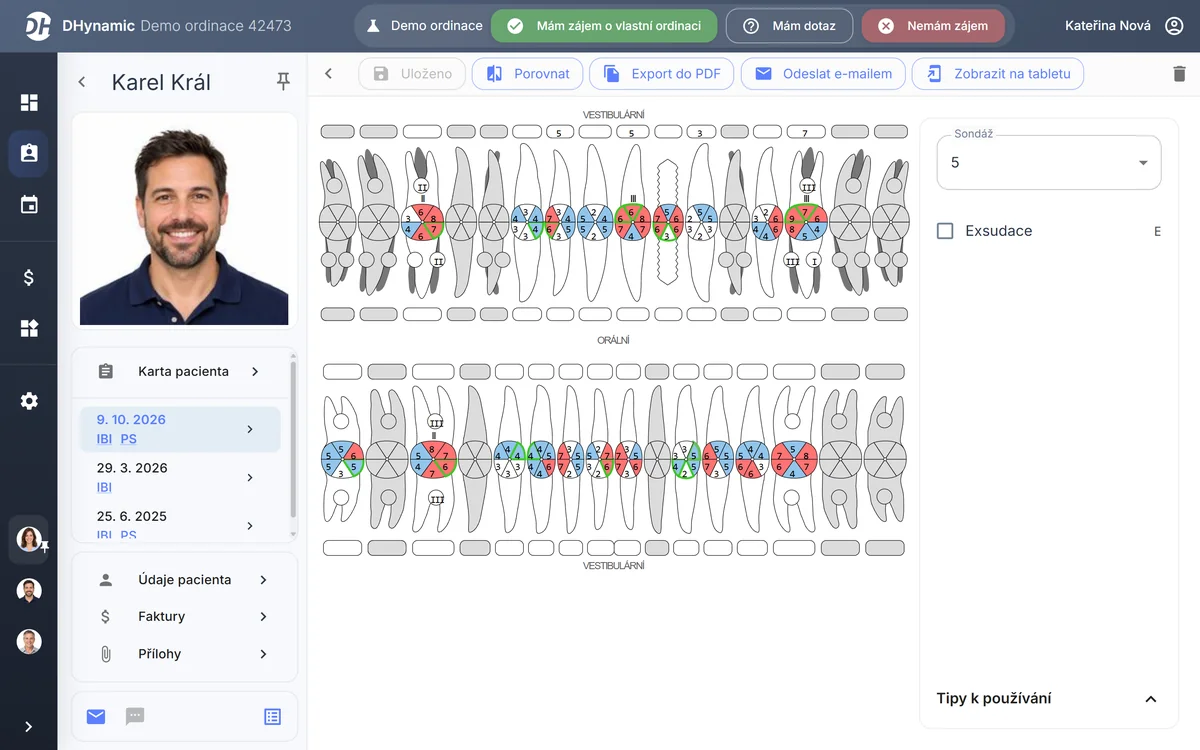Click the blue mail icon below patient menu

(x=96, y=716)
